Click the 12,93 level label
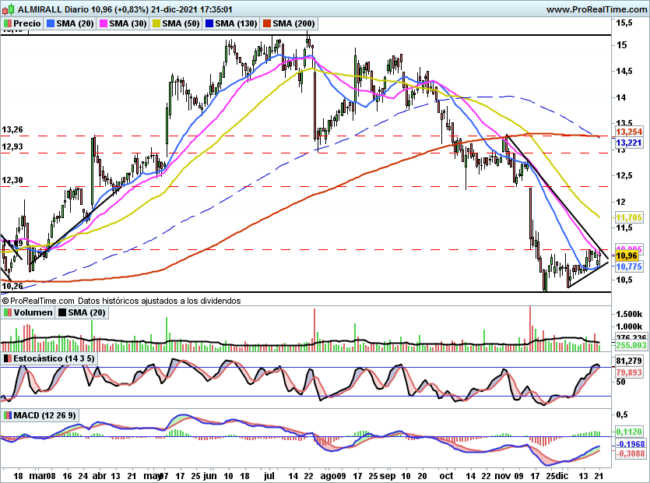The height and width of the screenshot is (483, 650). pyautogui.click(x=12, y=147)
